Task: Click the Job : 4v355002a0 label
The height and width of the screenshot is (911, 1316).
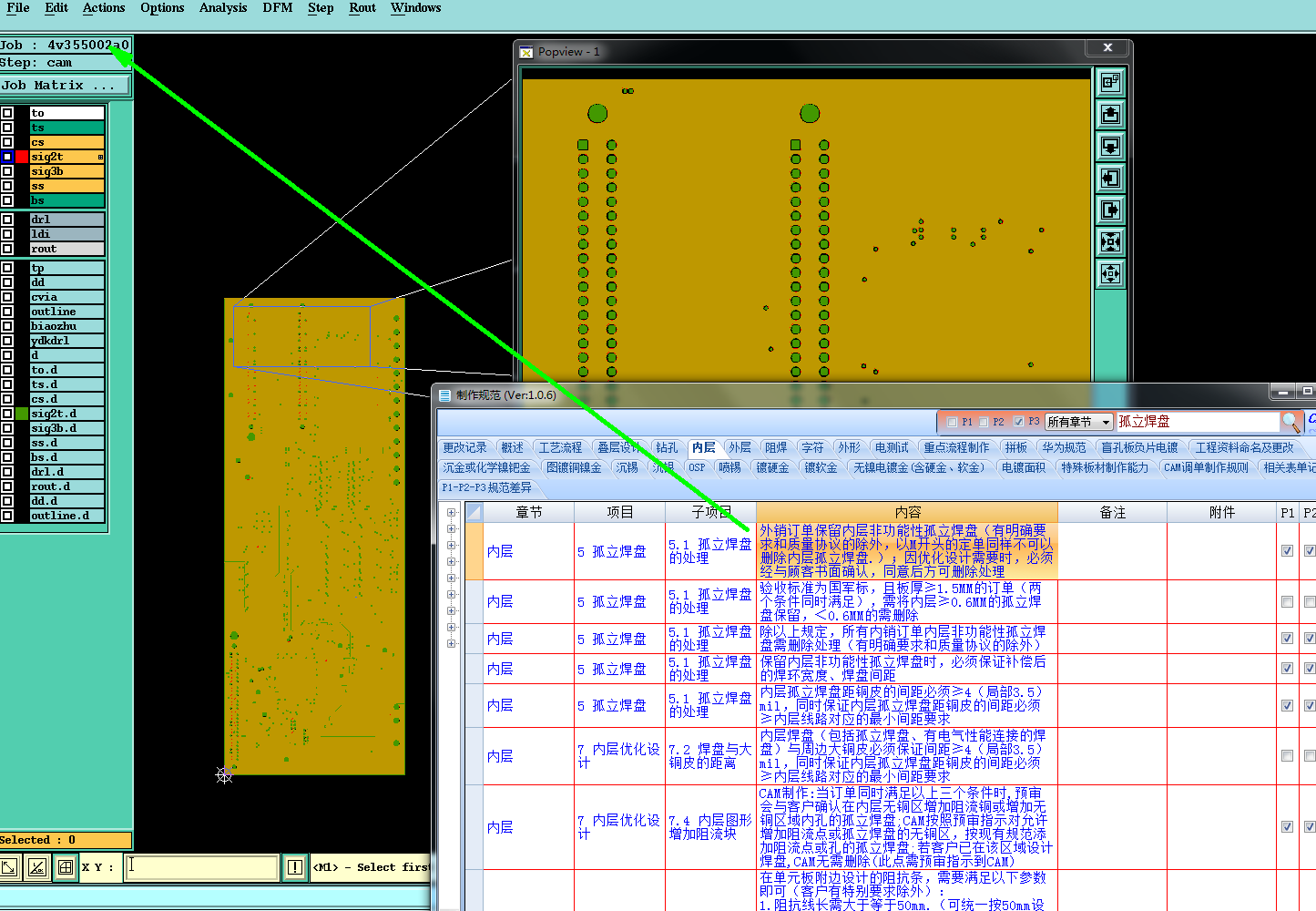Action: [x=65, y=45]
